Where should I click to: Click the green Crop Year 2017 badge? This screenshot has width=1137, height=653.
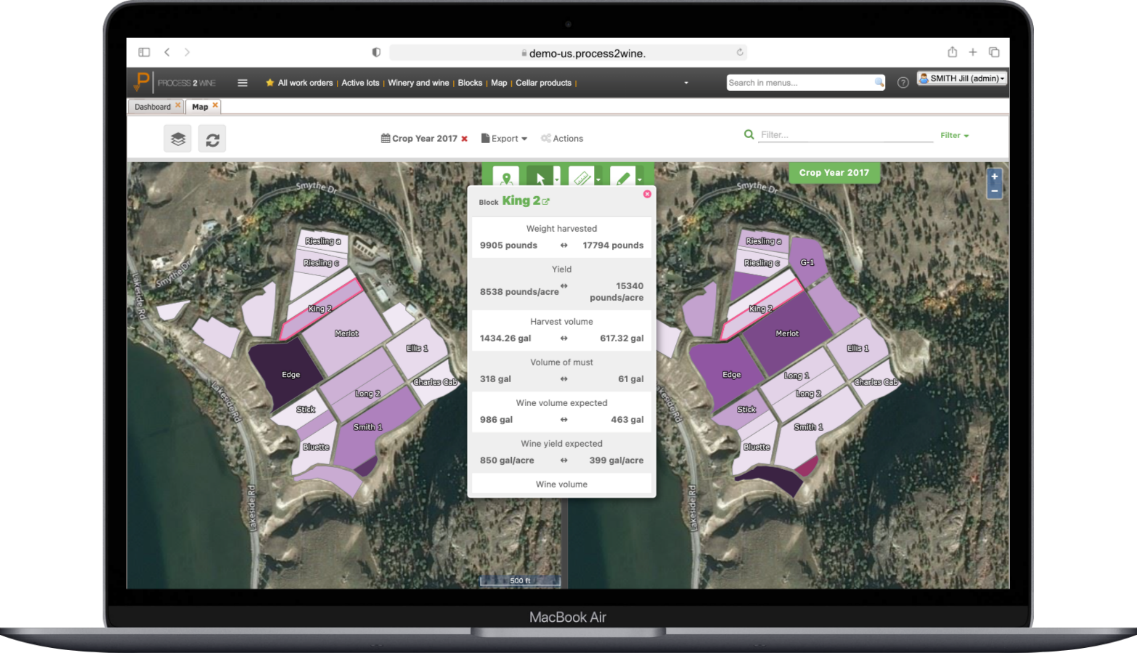(833, 172)
